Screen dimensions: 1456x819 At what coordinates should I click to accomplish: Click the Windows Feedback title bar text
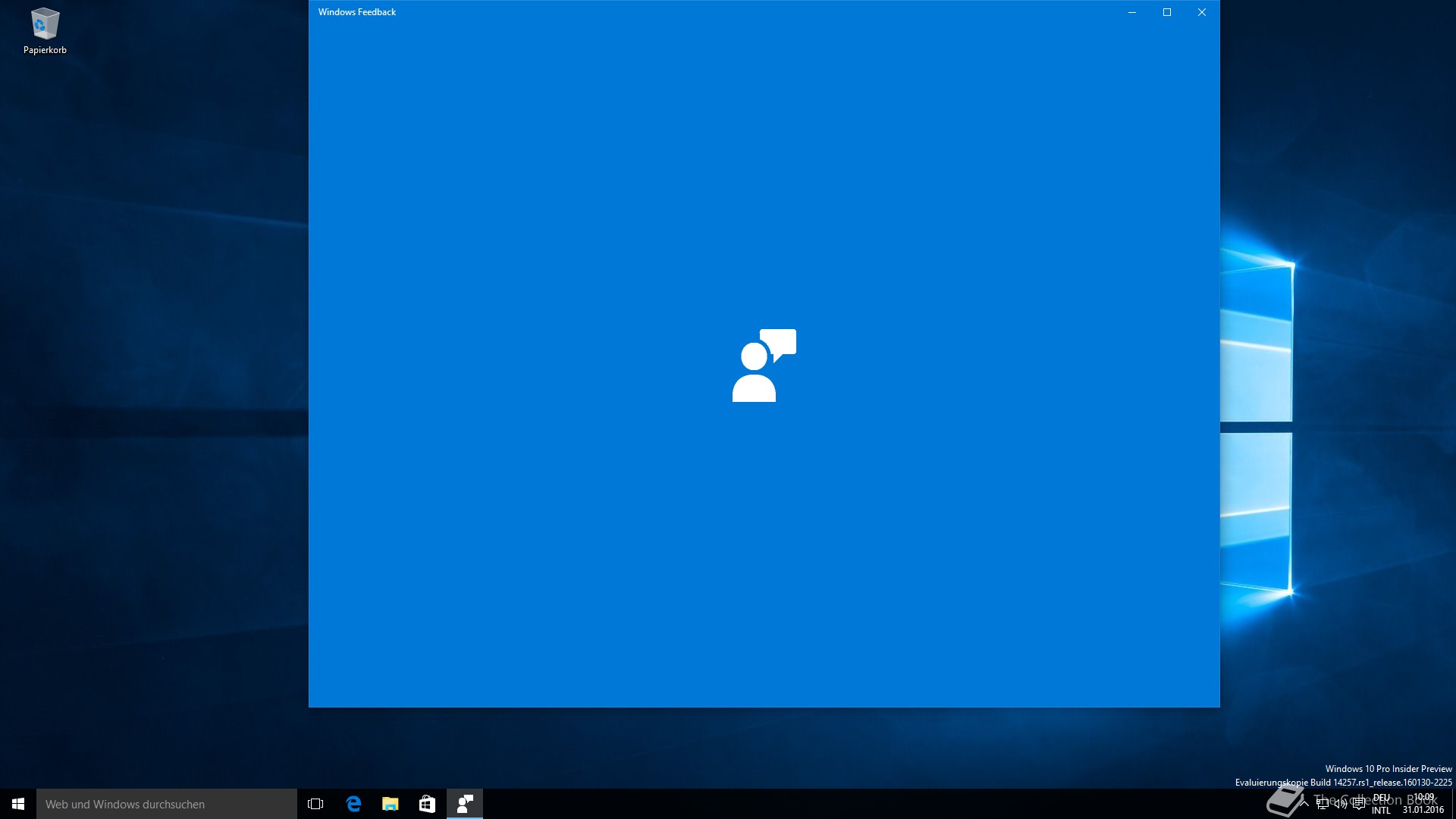tap(357, 12)
